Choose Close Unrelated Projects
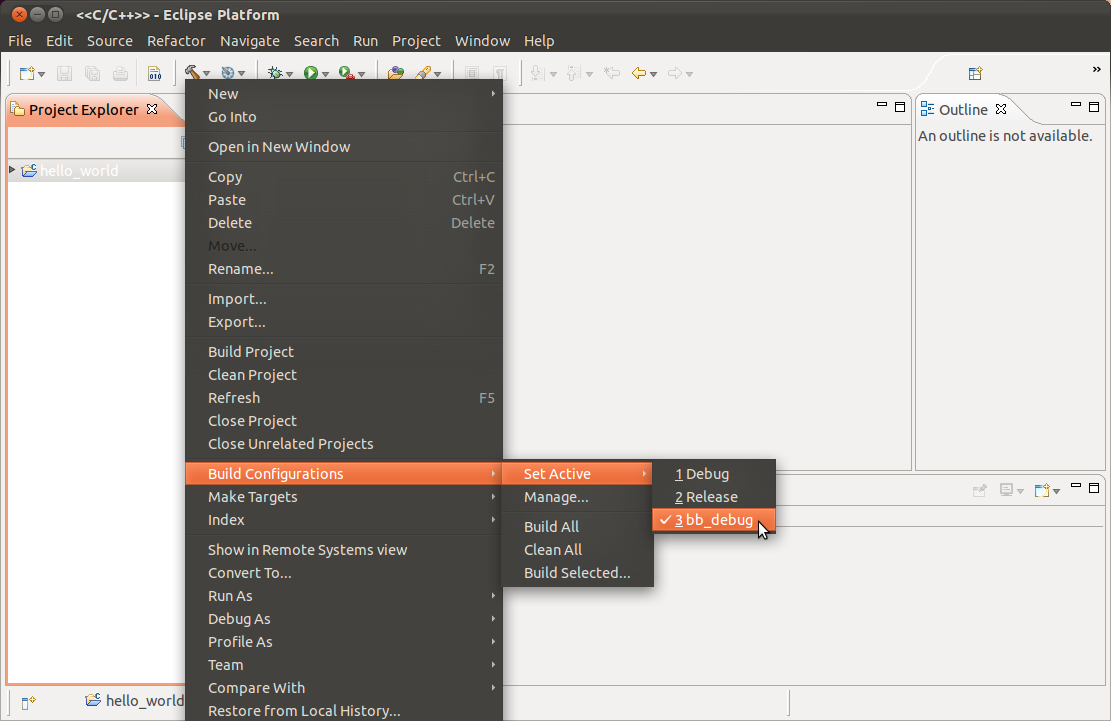1111x721 pixels. (x=344, y=443)
